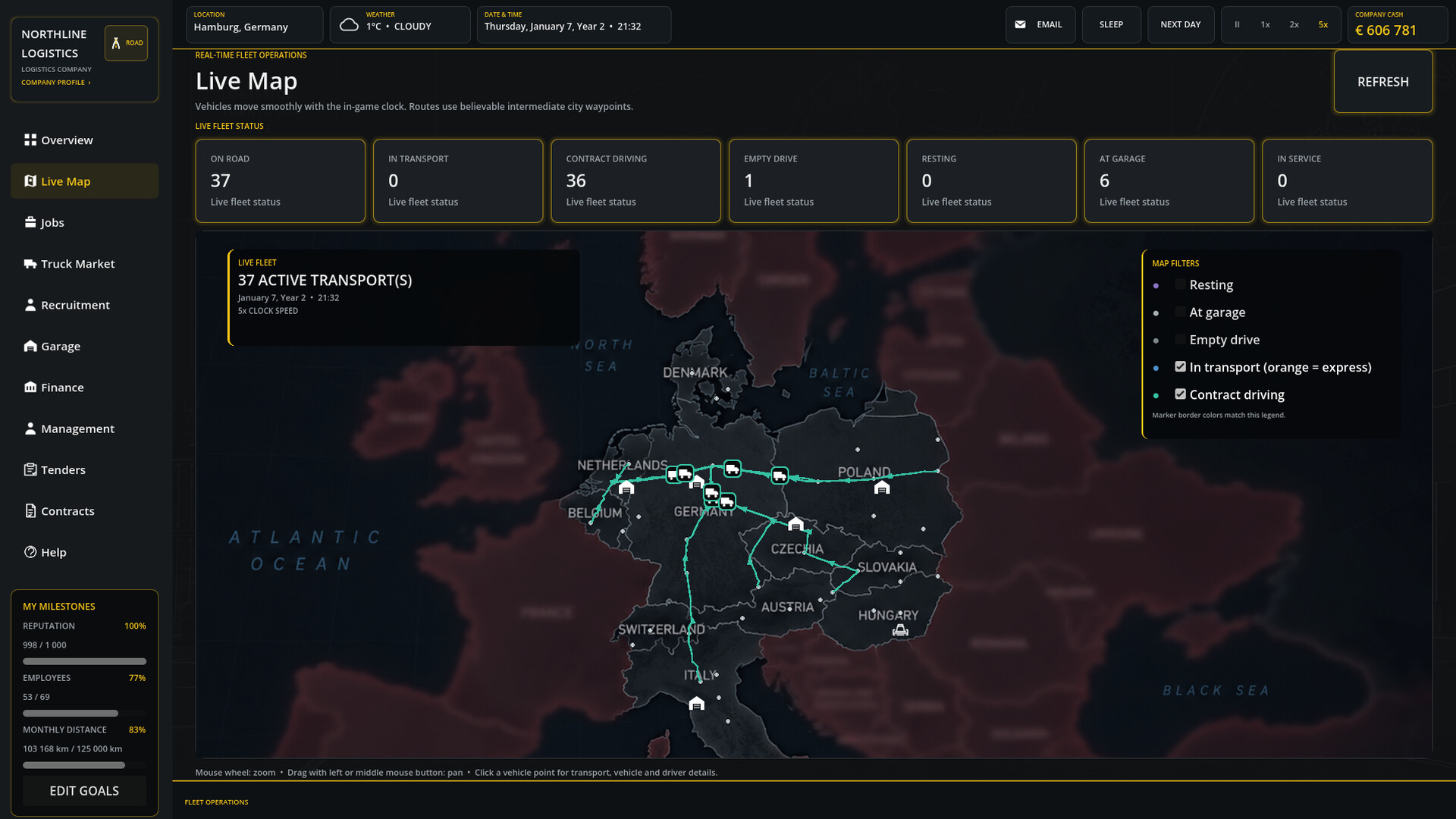The image size is (1456, 819).
Task: Click the Edit Goals button
Action: (84, 790)
